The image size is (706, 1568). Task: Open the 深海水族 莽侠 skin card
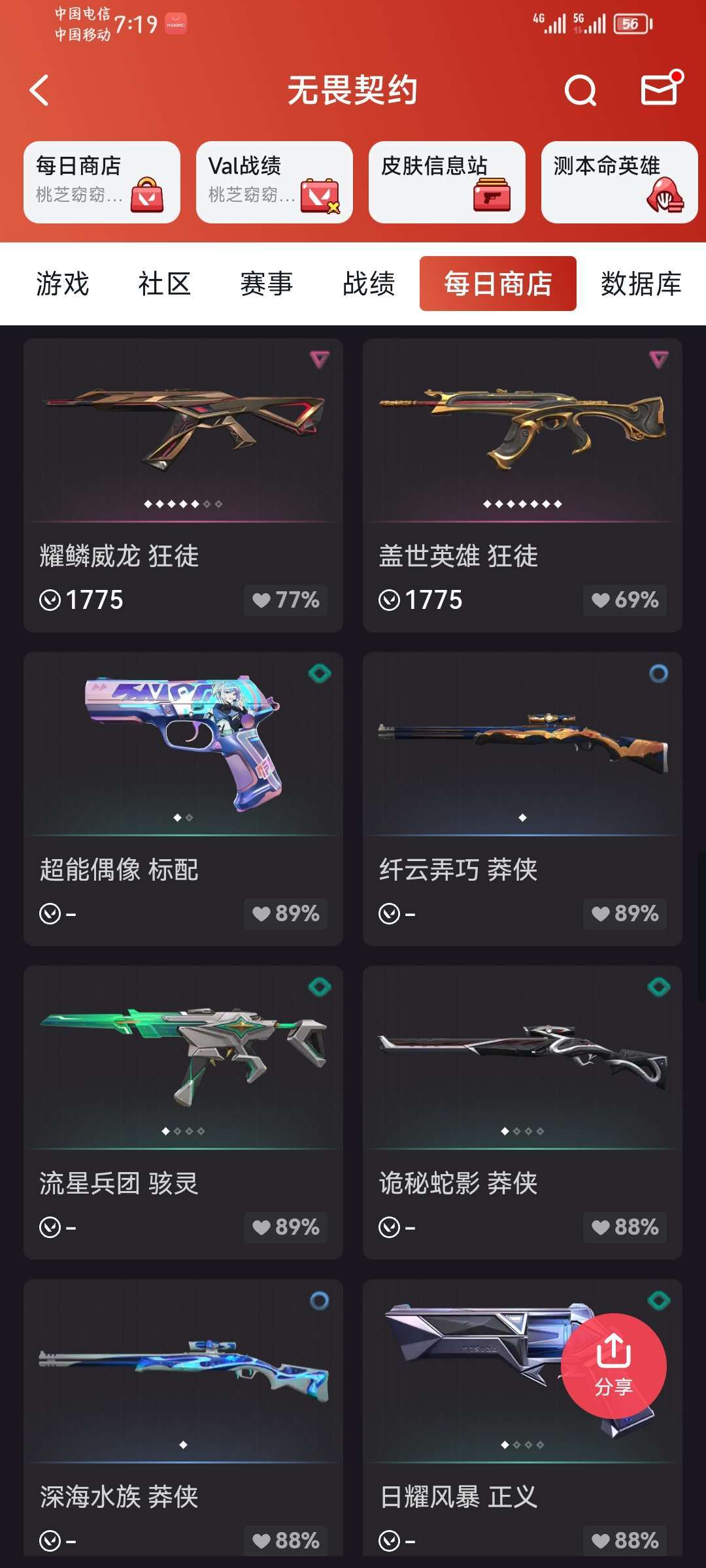click(183, 1417)
